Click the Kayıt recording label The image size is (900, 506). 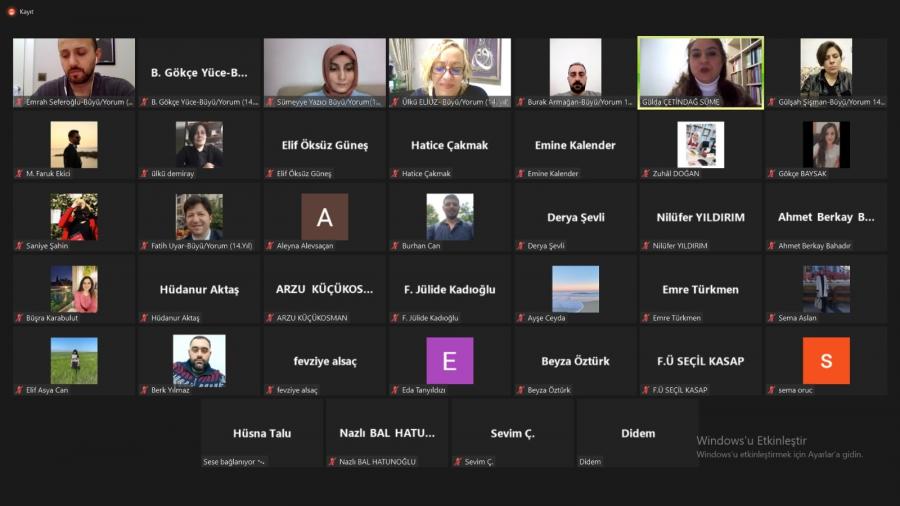(26, 11)
